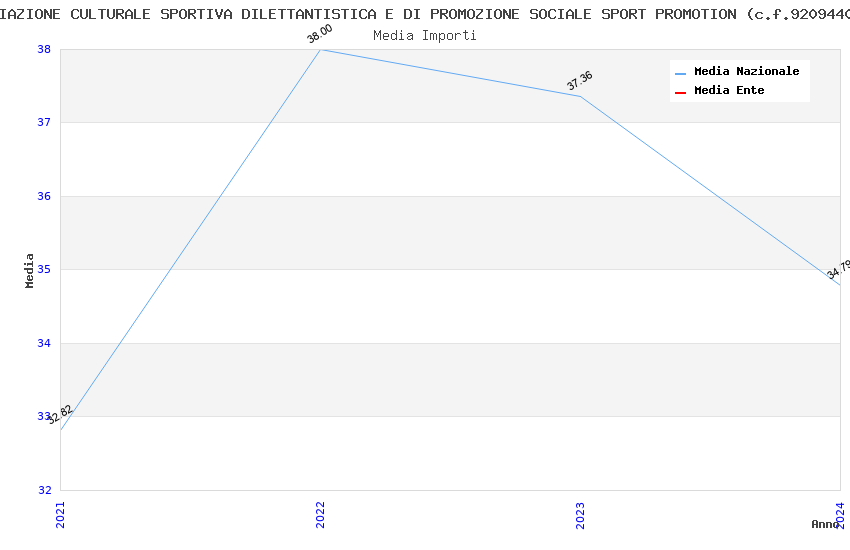Select the 37.36 data point label
850x550 pixels.
coord(580,81)
